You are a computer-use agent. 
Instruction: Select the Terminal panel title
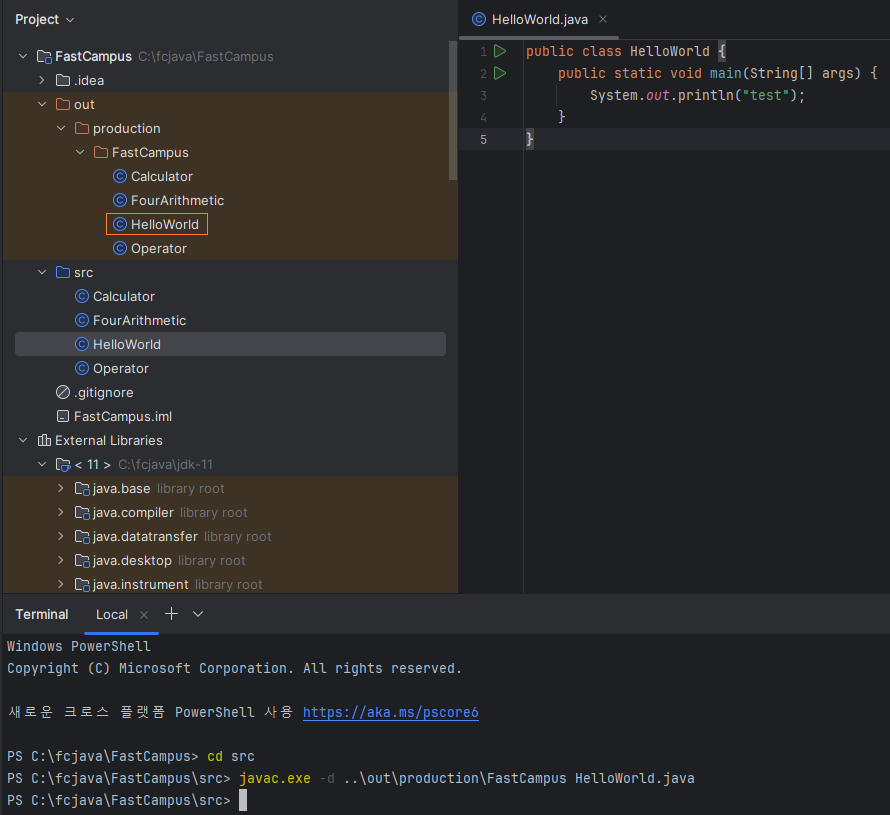point(42,614)
